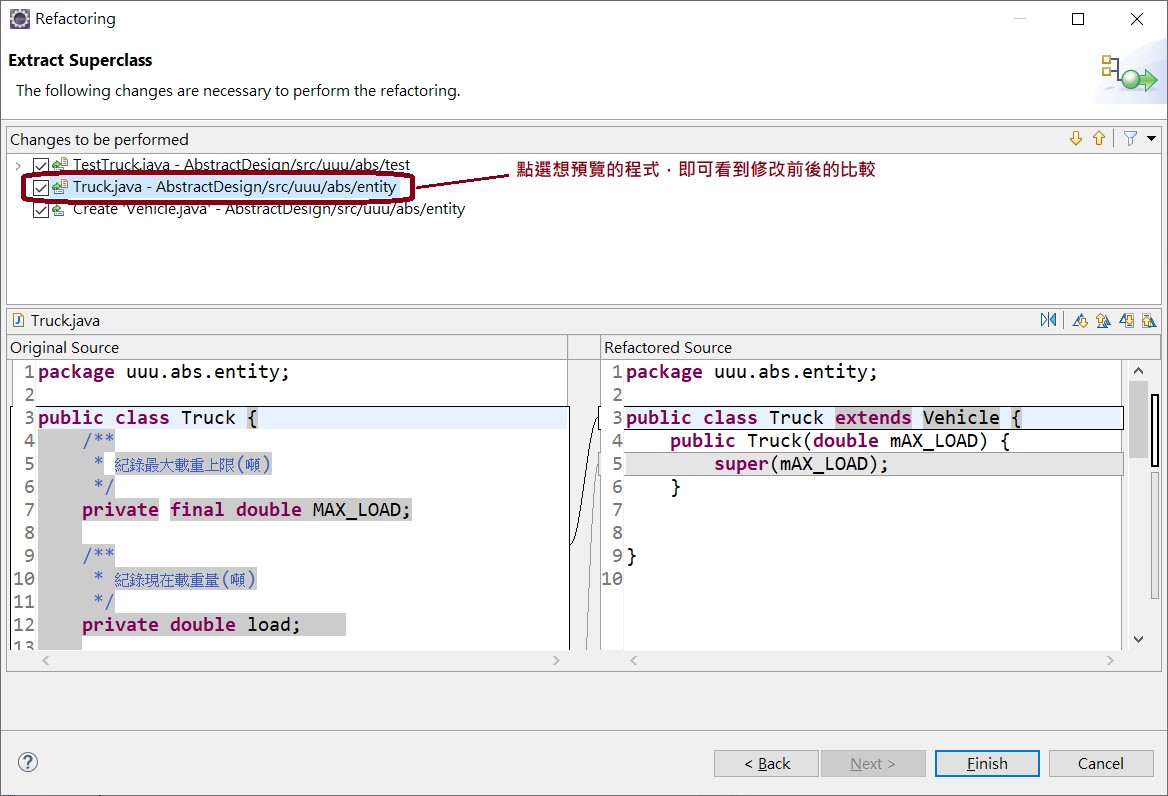
Task: Jump to next change in compare viewer
Action: point(1127,320)
